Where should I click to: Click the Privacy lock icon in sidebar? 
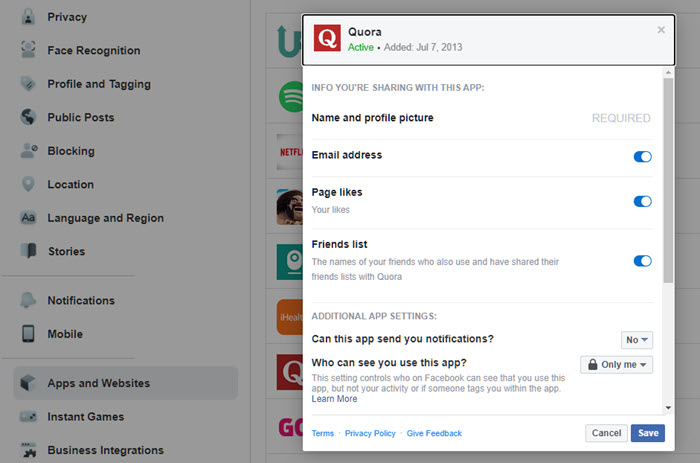point(28,17)
